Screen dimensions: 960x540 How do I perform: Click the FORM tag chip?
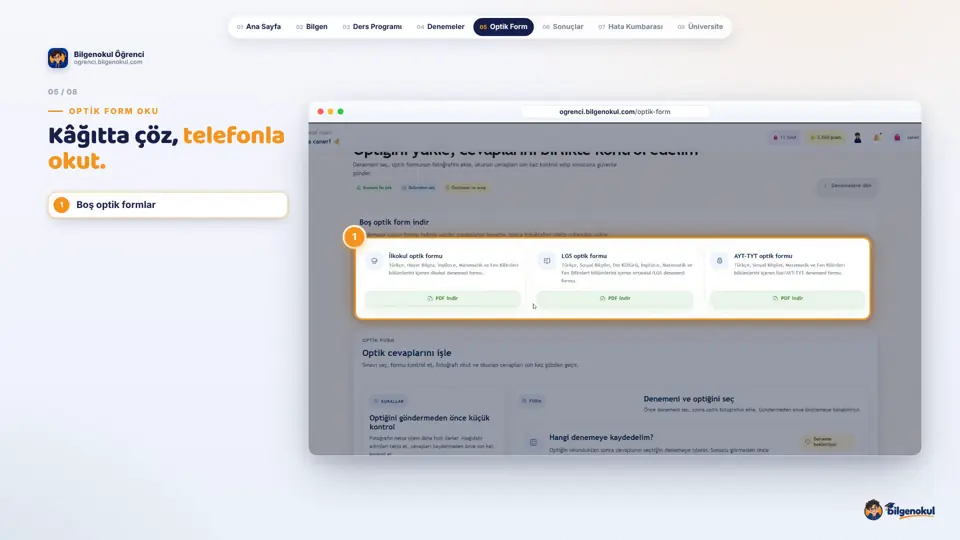pyautogui.click(x=531, y=401)
